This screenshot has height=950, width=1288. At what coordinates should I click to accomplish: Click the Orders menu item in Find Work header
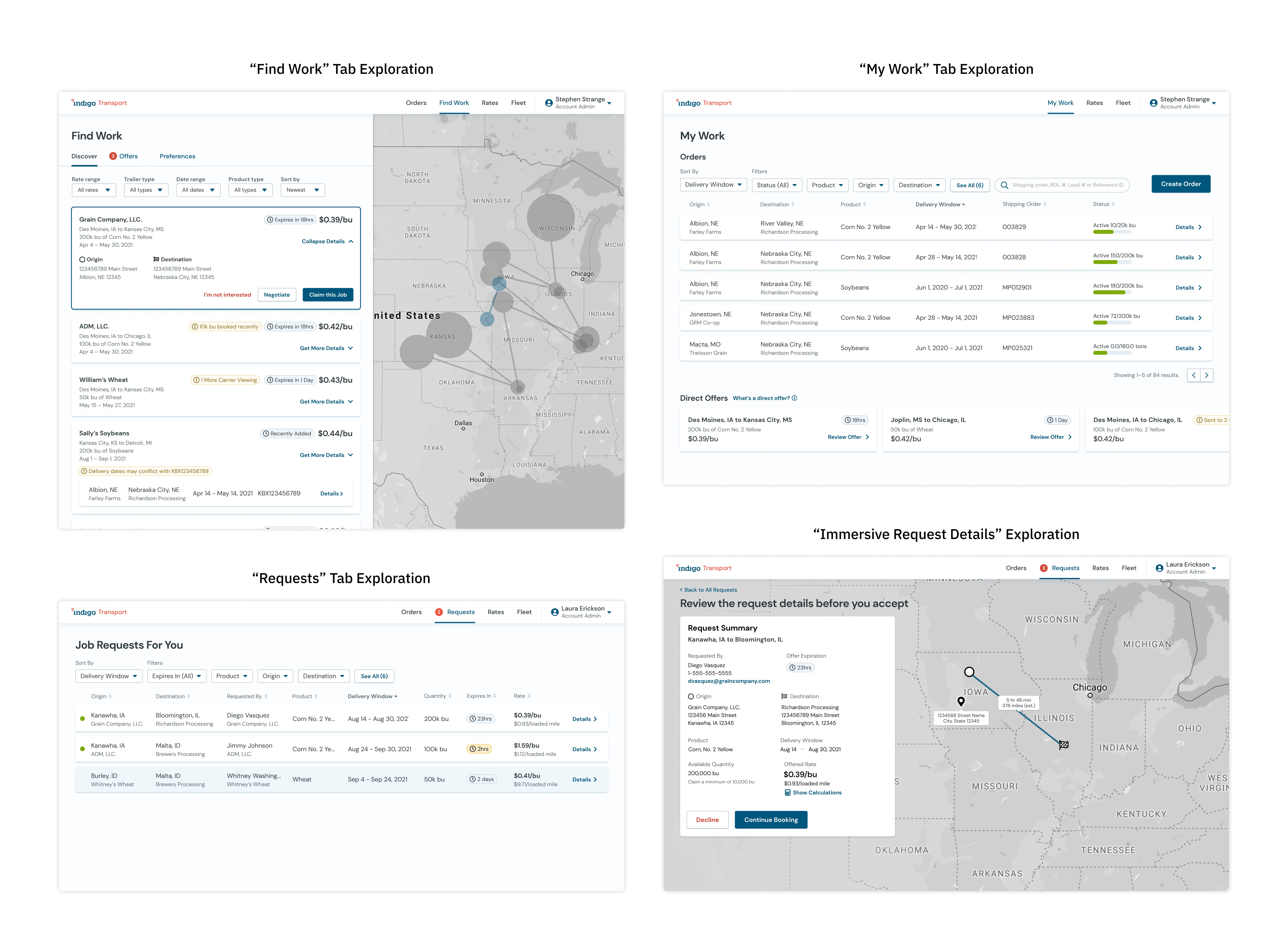tap(416, 103)
